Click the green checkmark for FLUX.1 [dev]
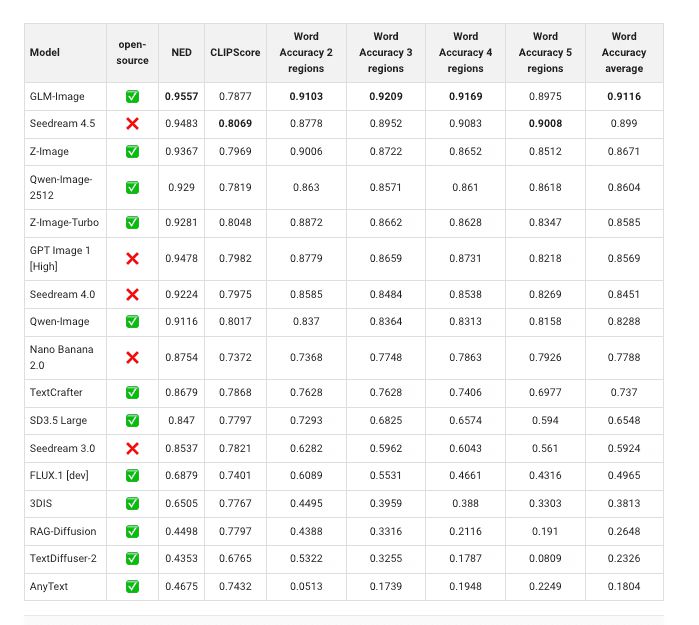The width and height of the screenshot is (699, 625). coord(132,476)
